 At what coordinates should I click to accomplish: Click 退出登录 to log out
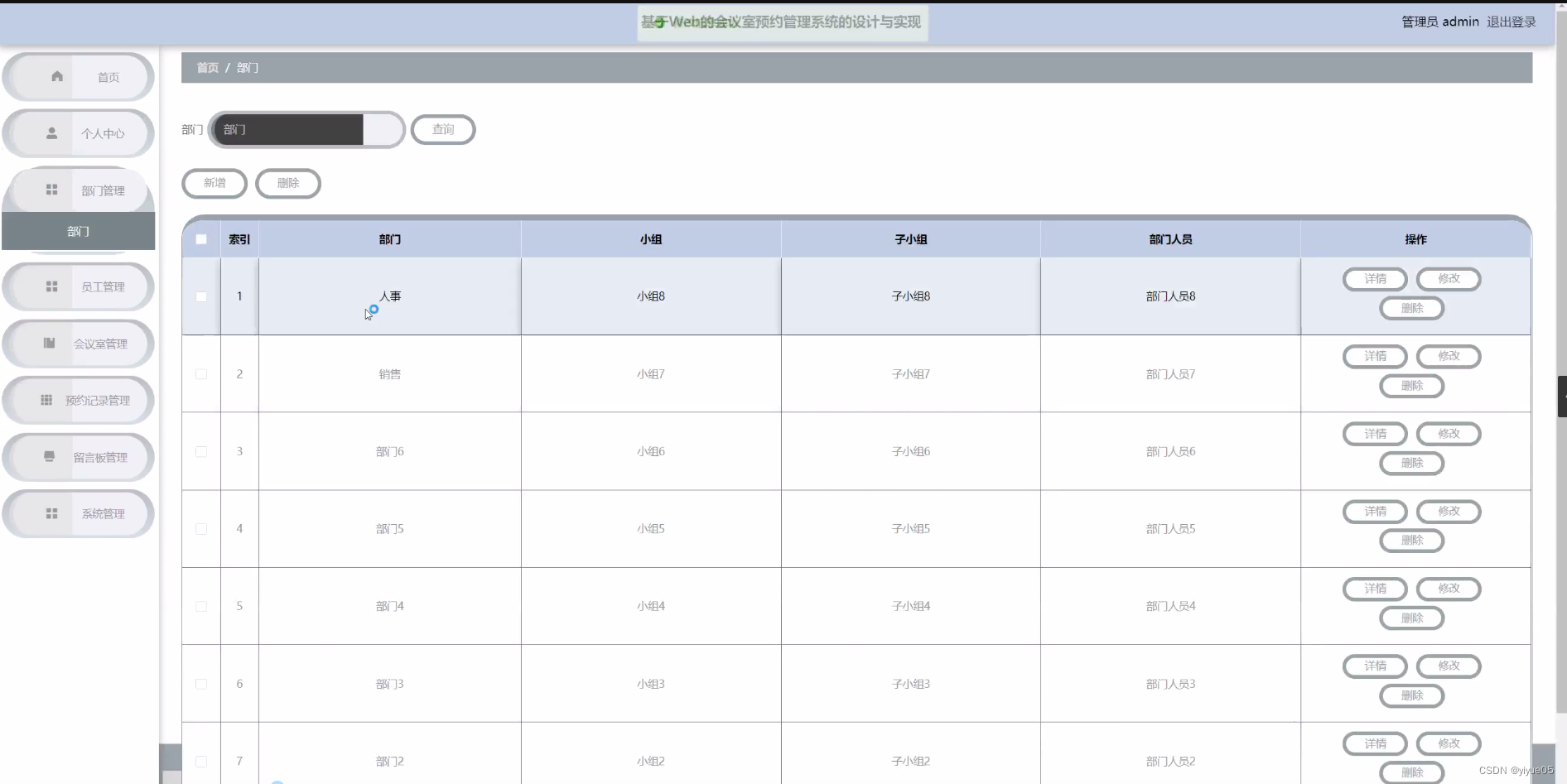tap(1511, 22)
